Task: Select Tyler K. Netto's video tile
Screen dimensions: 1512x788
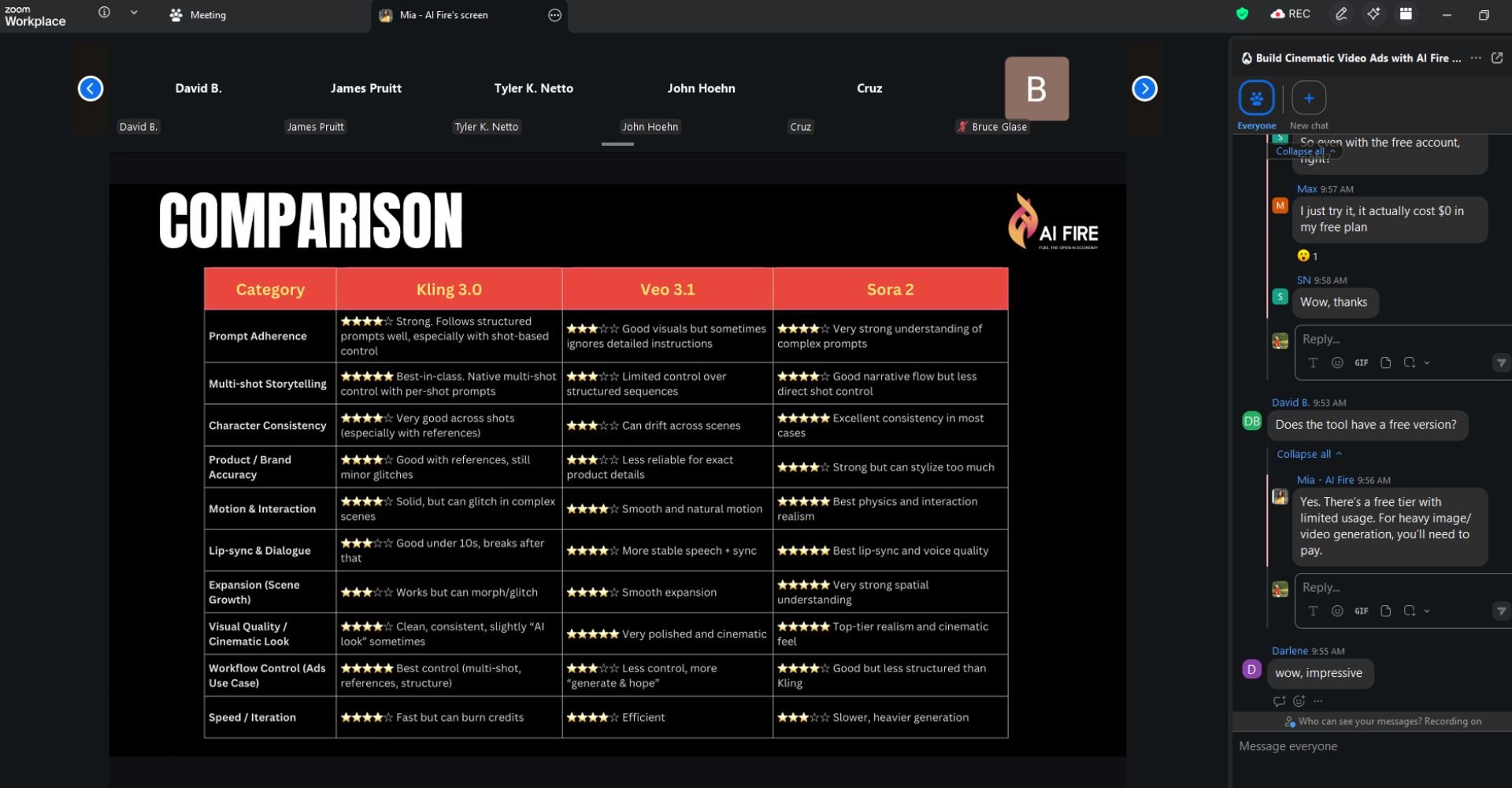Action: 534,89
